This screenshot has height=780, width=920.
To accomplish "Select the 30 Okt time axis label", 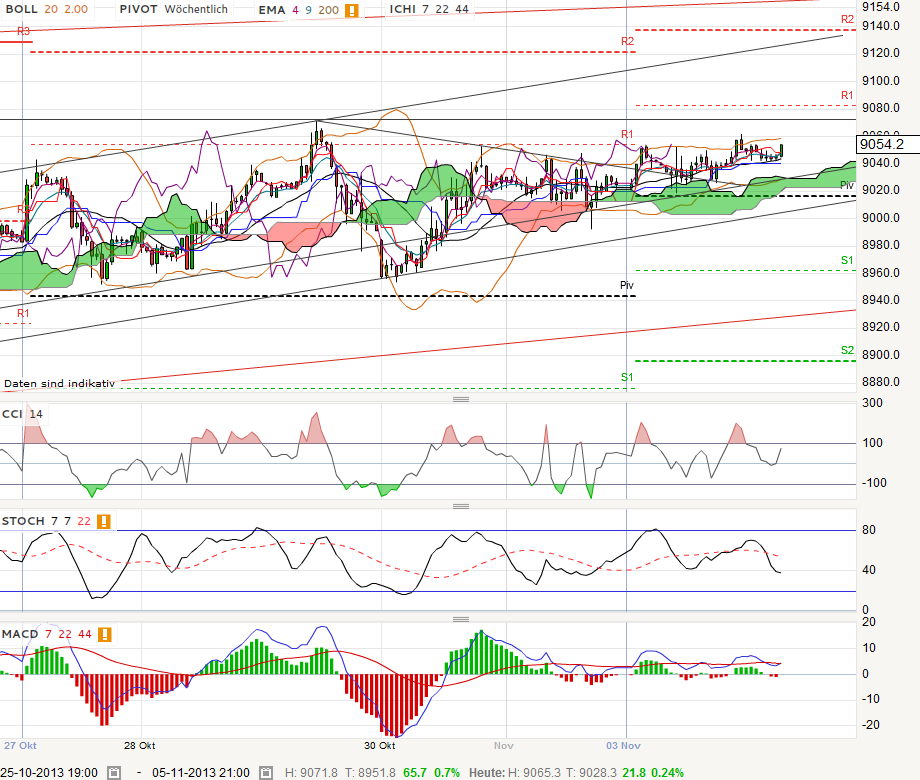I will (x=380, y=746).
